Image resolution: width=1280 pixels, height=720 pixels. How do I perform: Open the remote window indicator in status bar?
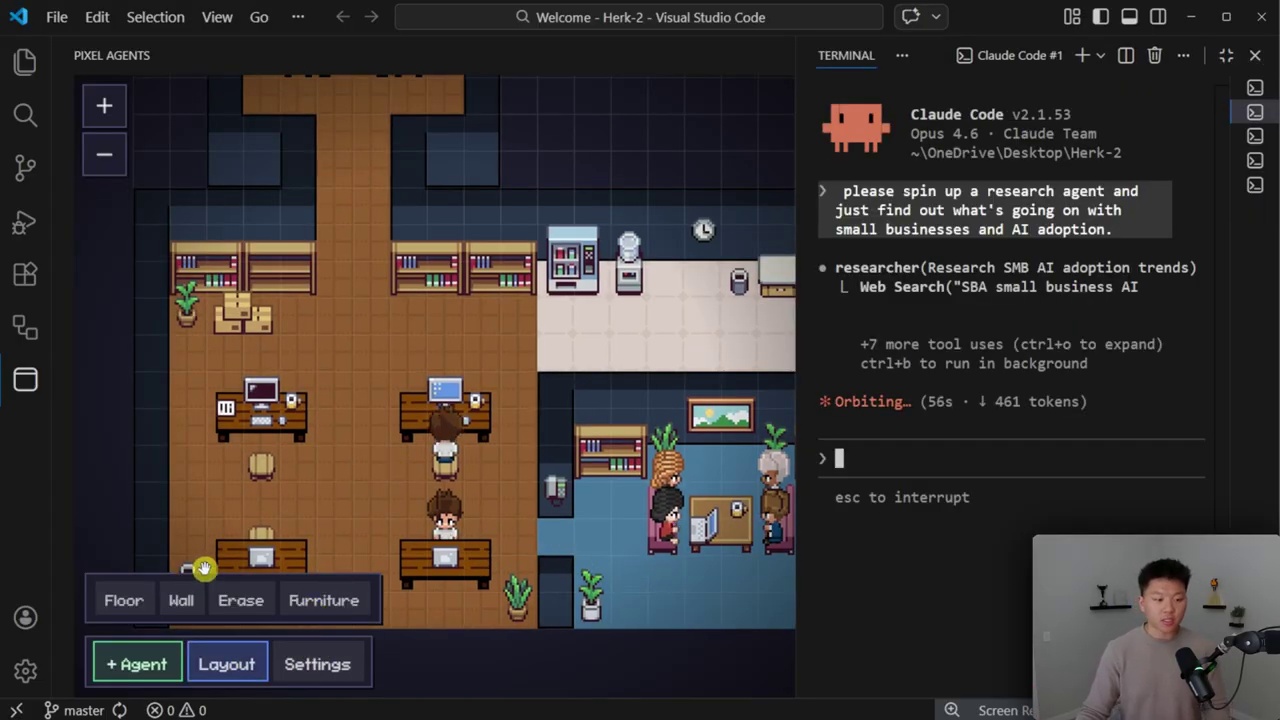16,710
